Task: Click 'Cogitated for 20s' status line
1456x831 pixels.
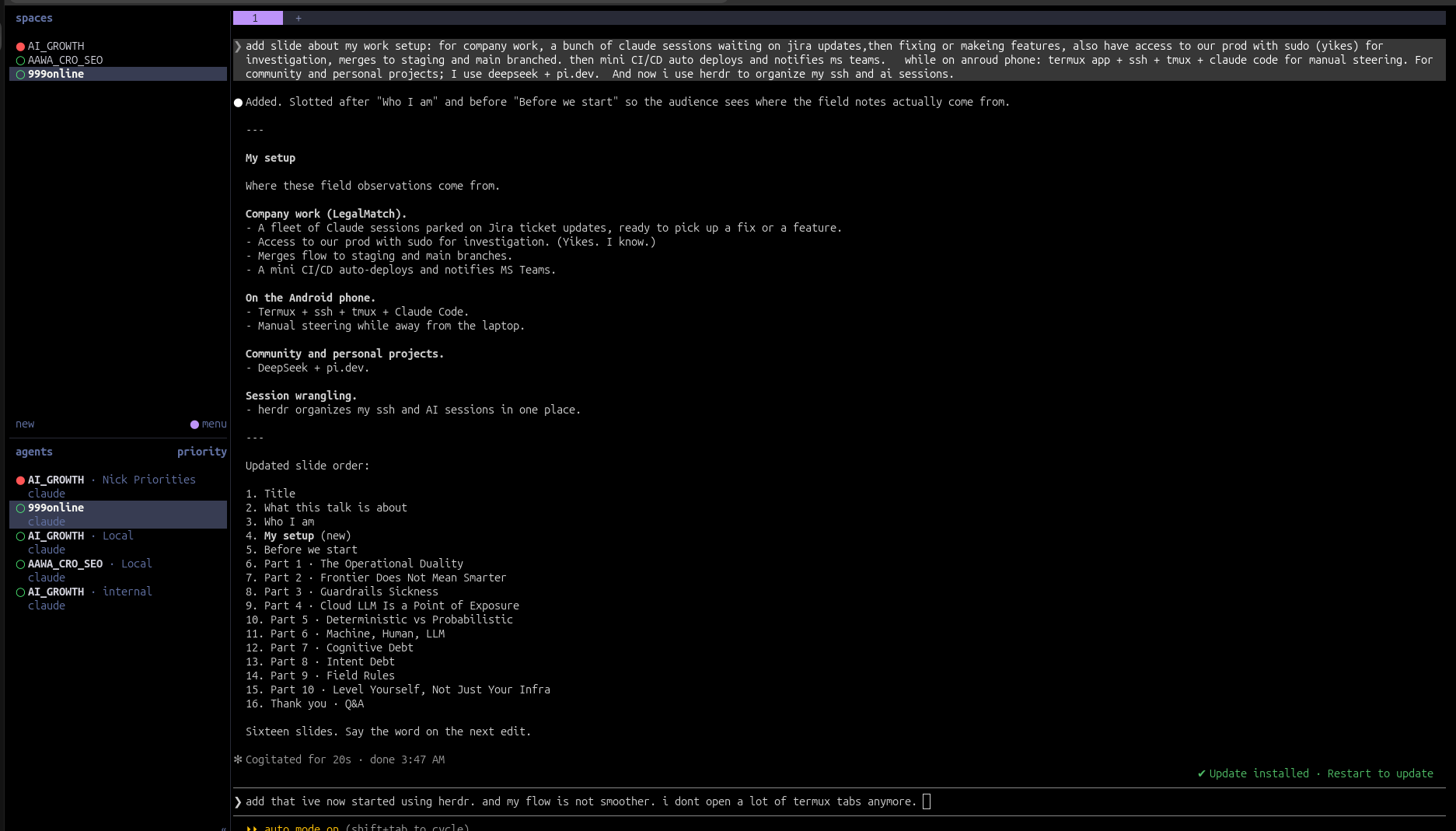Action: tap(339, 759)
